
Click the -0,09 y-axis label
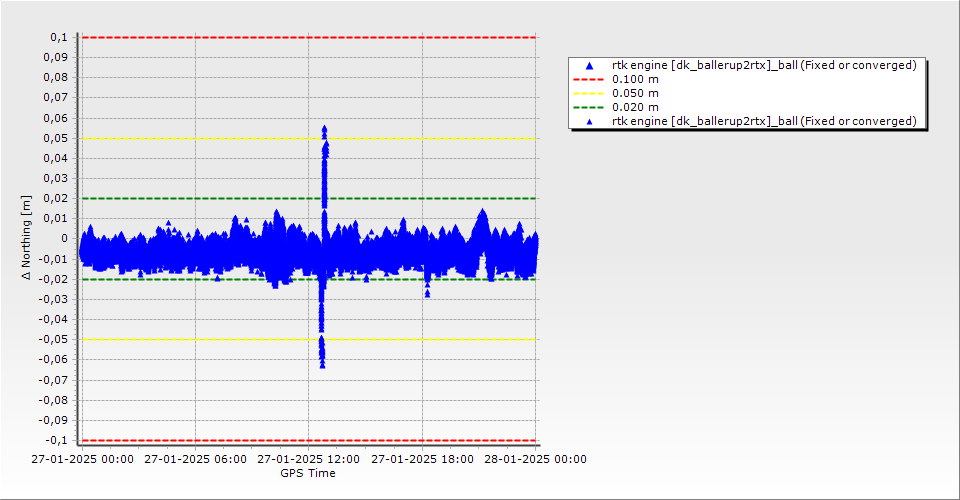tap(53, 420)
